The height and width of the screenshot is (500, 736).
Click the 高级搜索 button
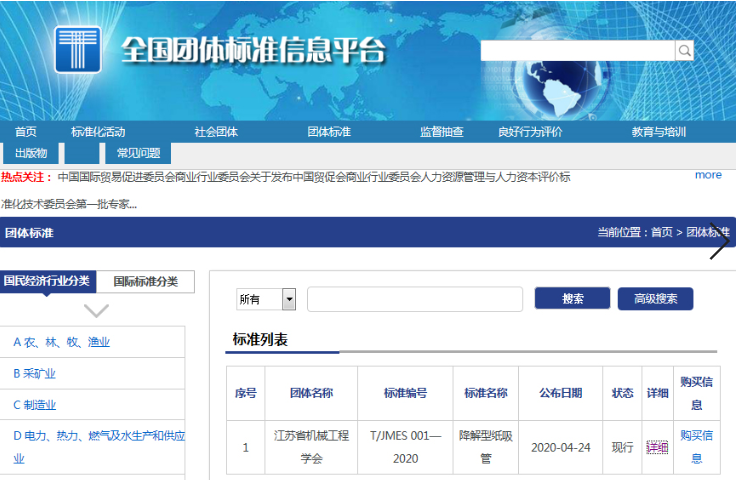coord(655,299)
